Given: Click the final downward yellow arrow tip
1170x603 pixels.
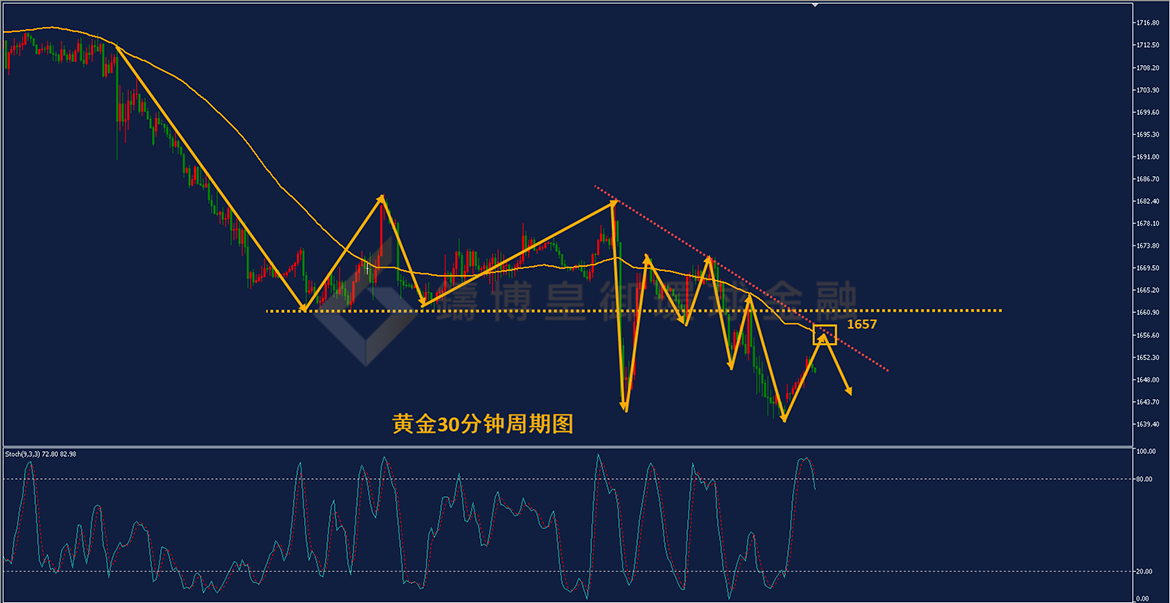Looking at the screenshot, I should [x=848, y=391].
